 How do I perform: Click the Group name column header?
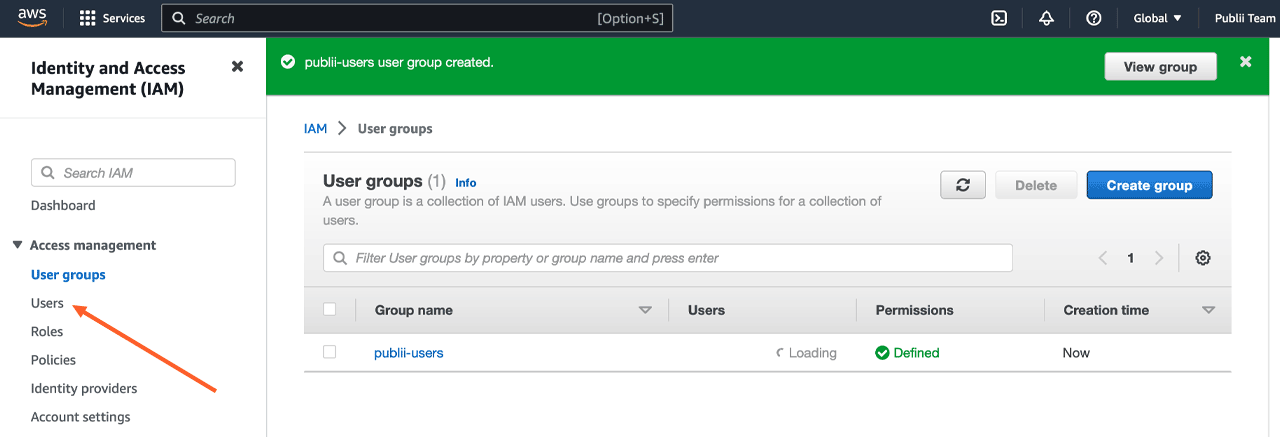[414, 310]
